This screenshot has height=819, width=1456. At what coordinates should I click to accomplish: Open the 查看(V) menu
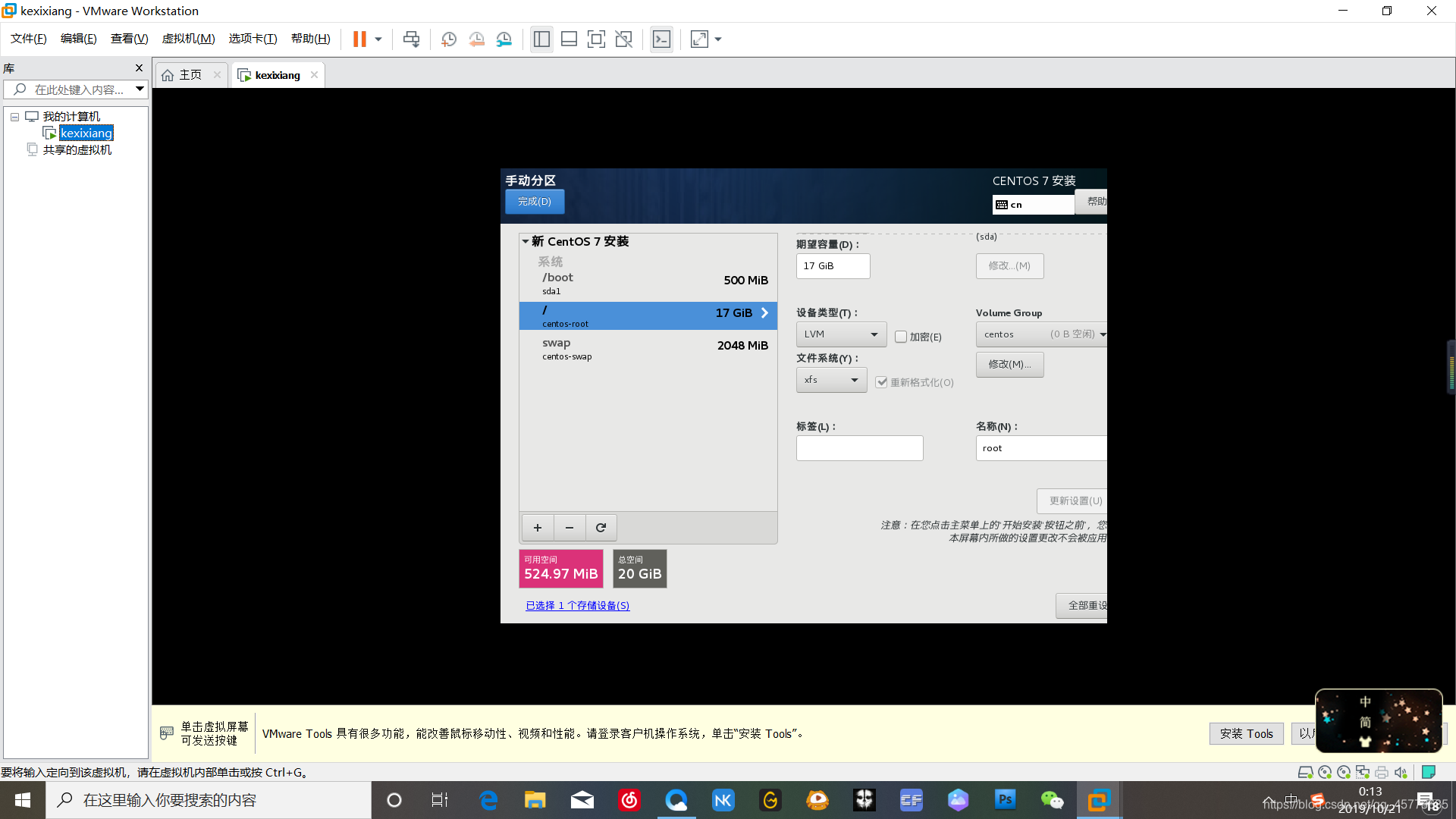click(130, 39)
